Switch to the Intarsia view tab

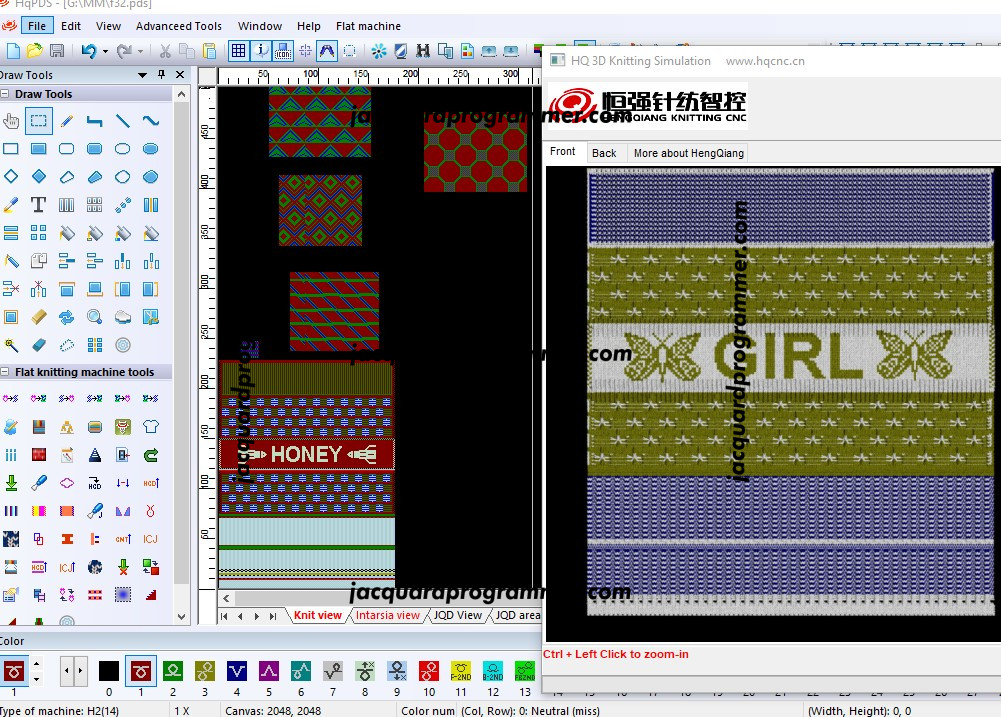[x=388, y=615]
